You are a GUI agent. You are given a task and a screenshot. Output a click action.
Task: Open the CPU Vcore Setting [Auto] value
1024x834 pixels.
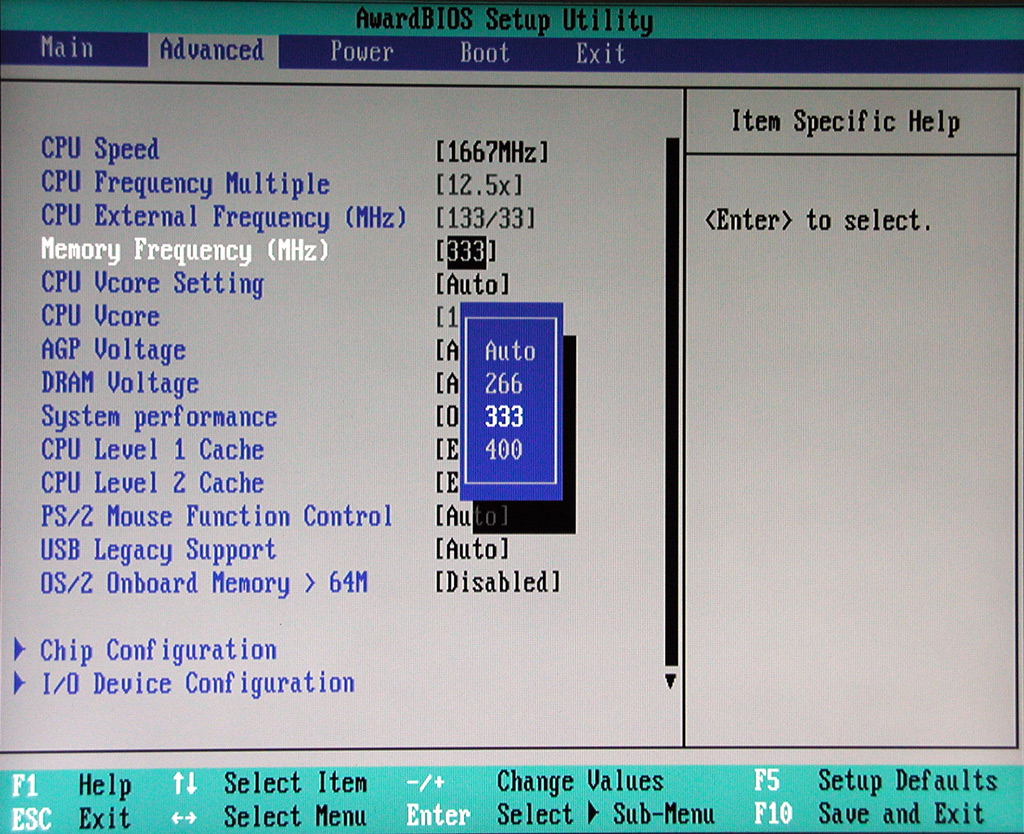472,285
